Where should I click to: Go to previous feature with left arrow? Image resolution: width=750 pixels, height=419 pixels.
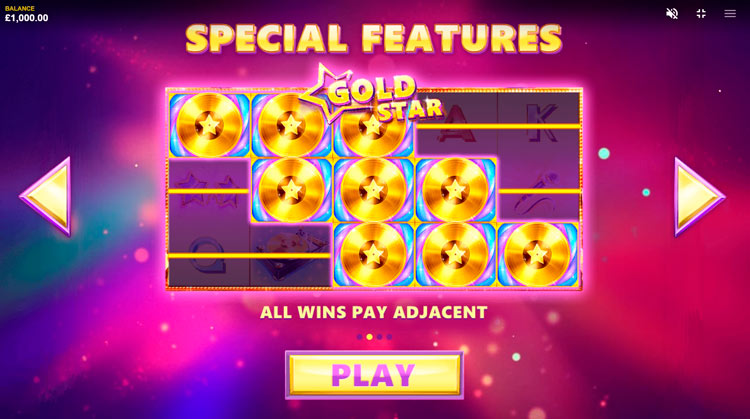coord(46,197)
